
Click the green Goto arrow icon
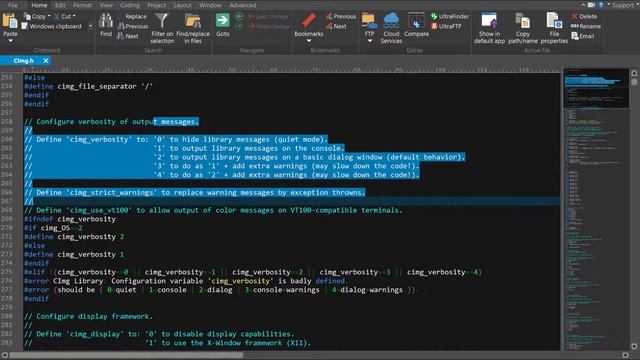[222, 20]
